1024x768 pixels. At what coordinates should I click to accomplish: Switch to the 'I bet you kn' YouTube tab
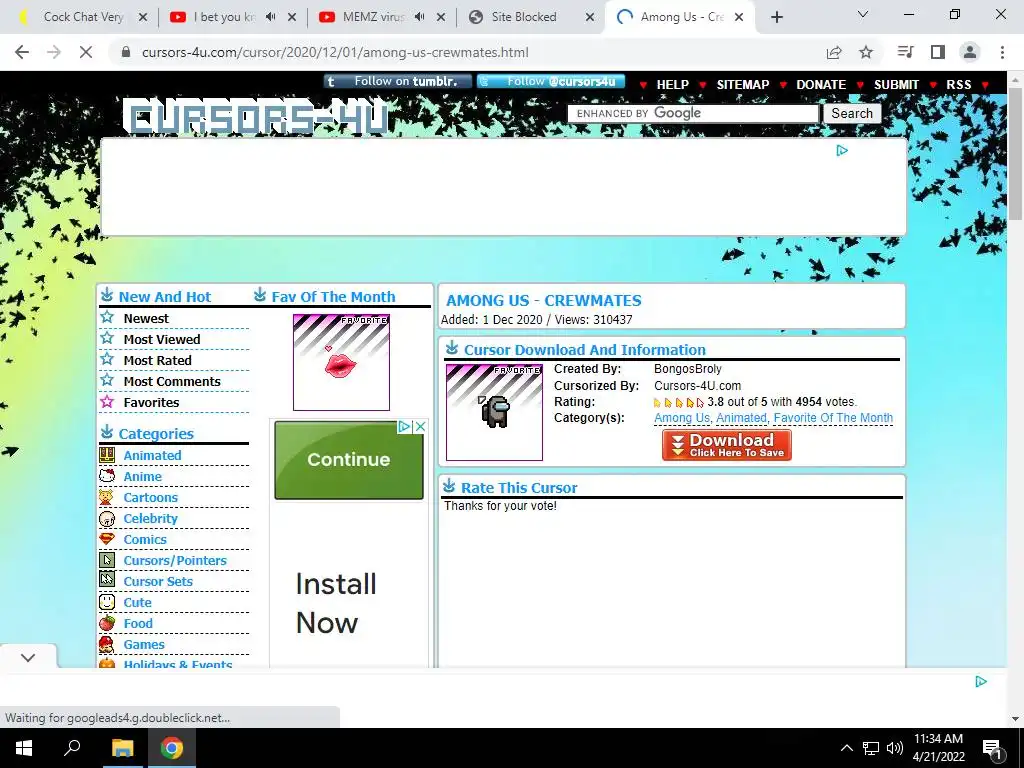[223, 17]
